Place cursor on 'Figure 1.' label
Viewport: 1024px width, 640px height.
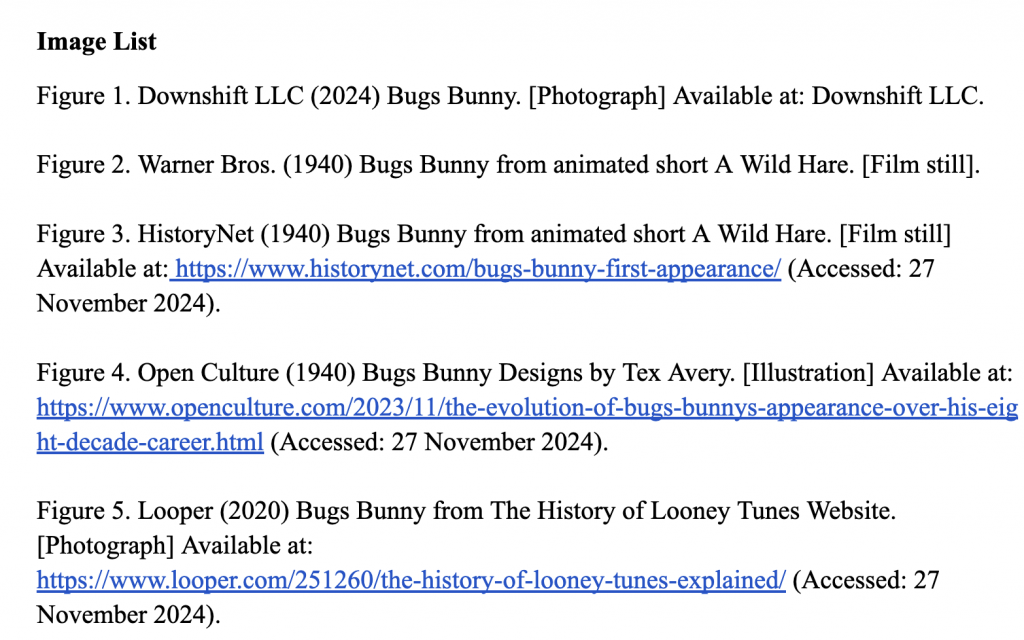pyautogui.click(x=84, y=97)
